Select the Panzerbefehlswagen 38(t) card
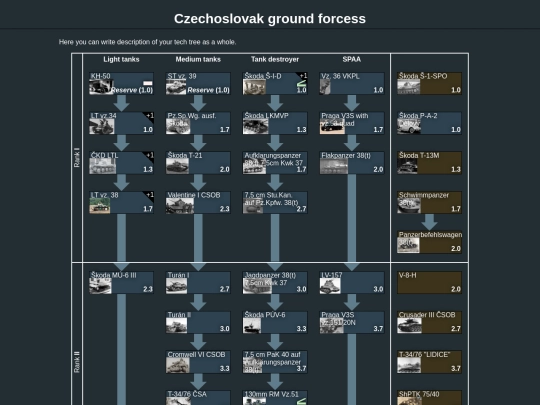Image resolution: width=540 pixels, height=405 pixels. [x=429, y=242]
